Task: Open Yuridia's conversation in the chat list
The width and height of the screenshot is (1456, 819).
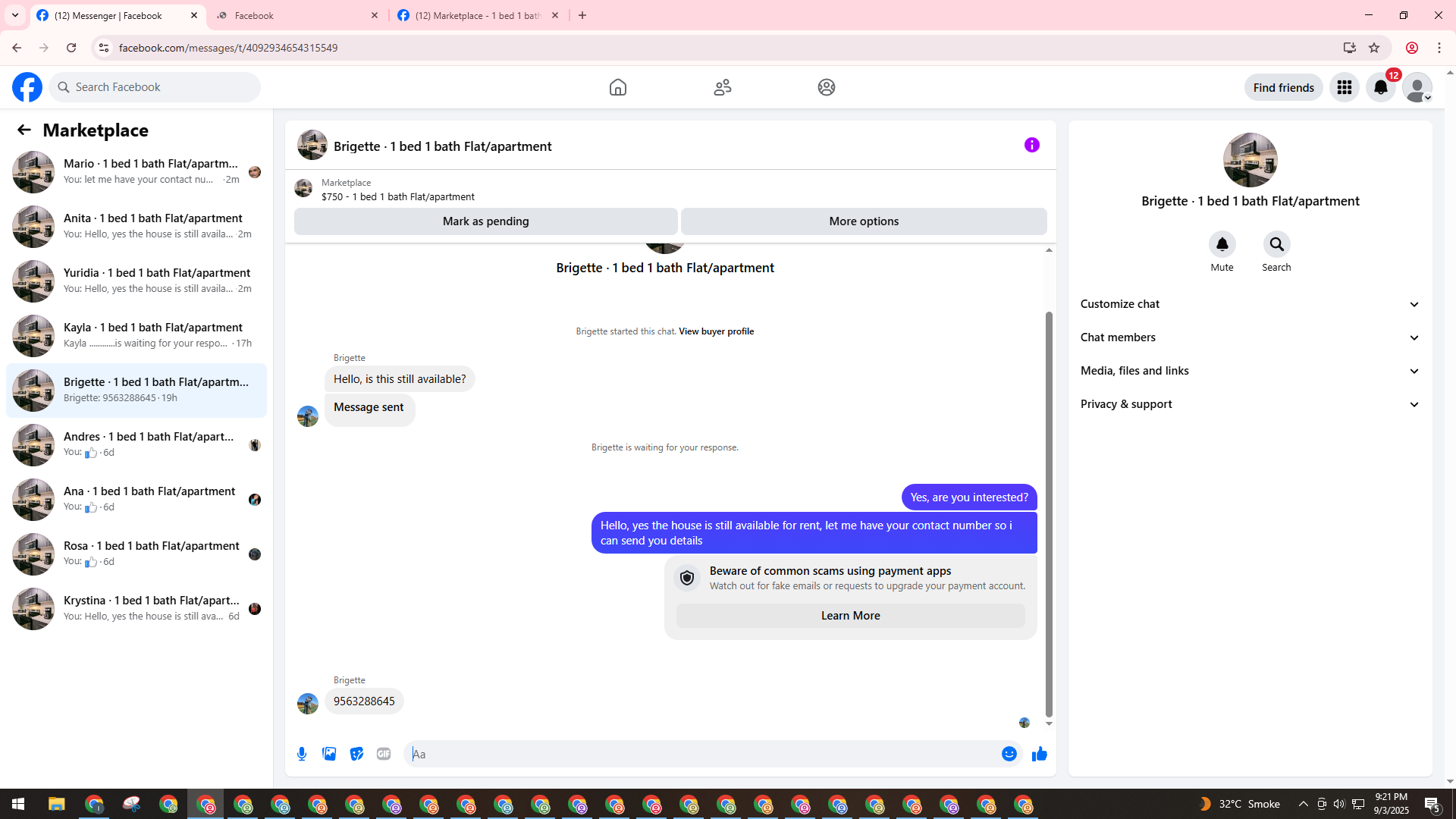Action: coord(136,281)
